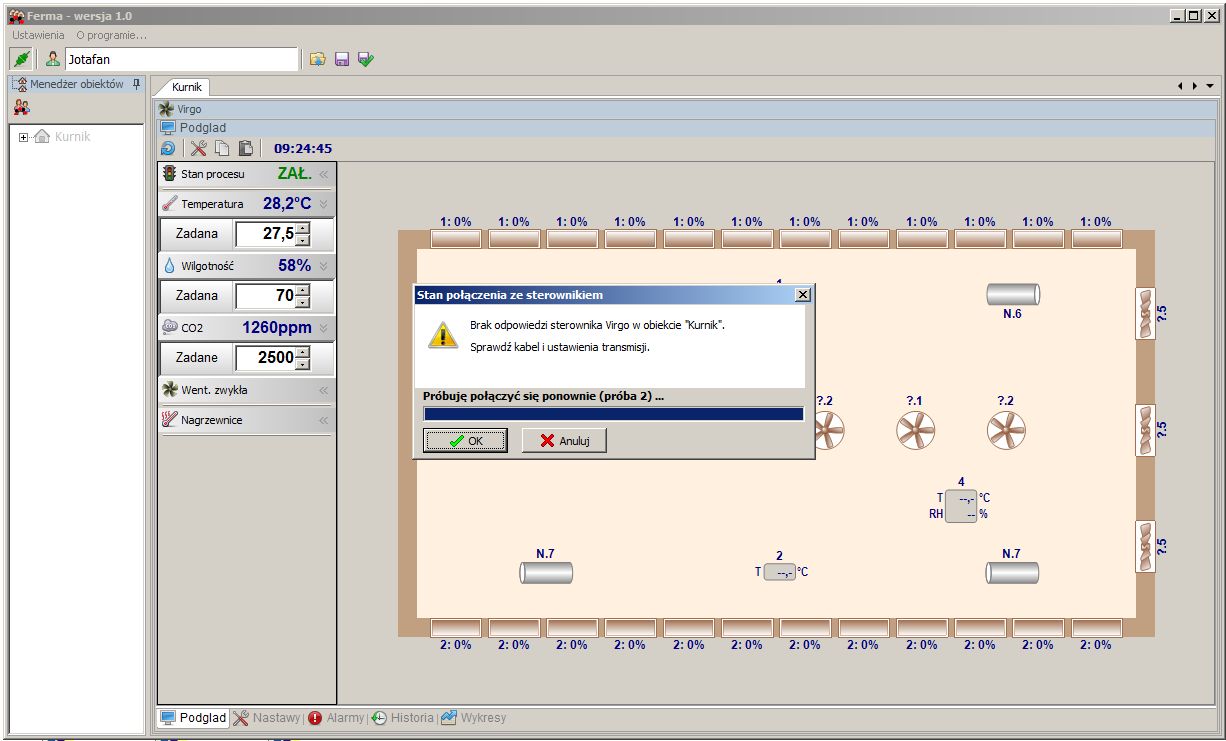Click the first top inlet flap labeled 1: 0%
This screenshot has width=1226, height=741.
pos(456,238)
